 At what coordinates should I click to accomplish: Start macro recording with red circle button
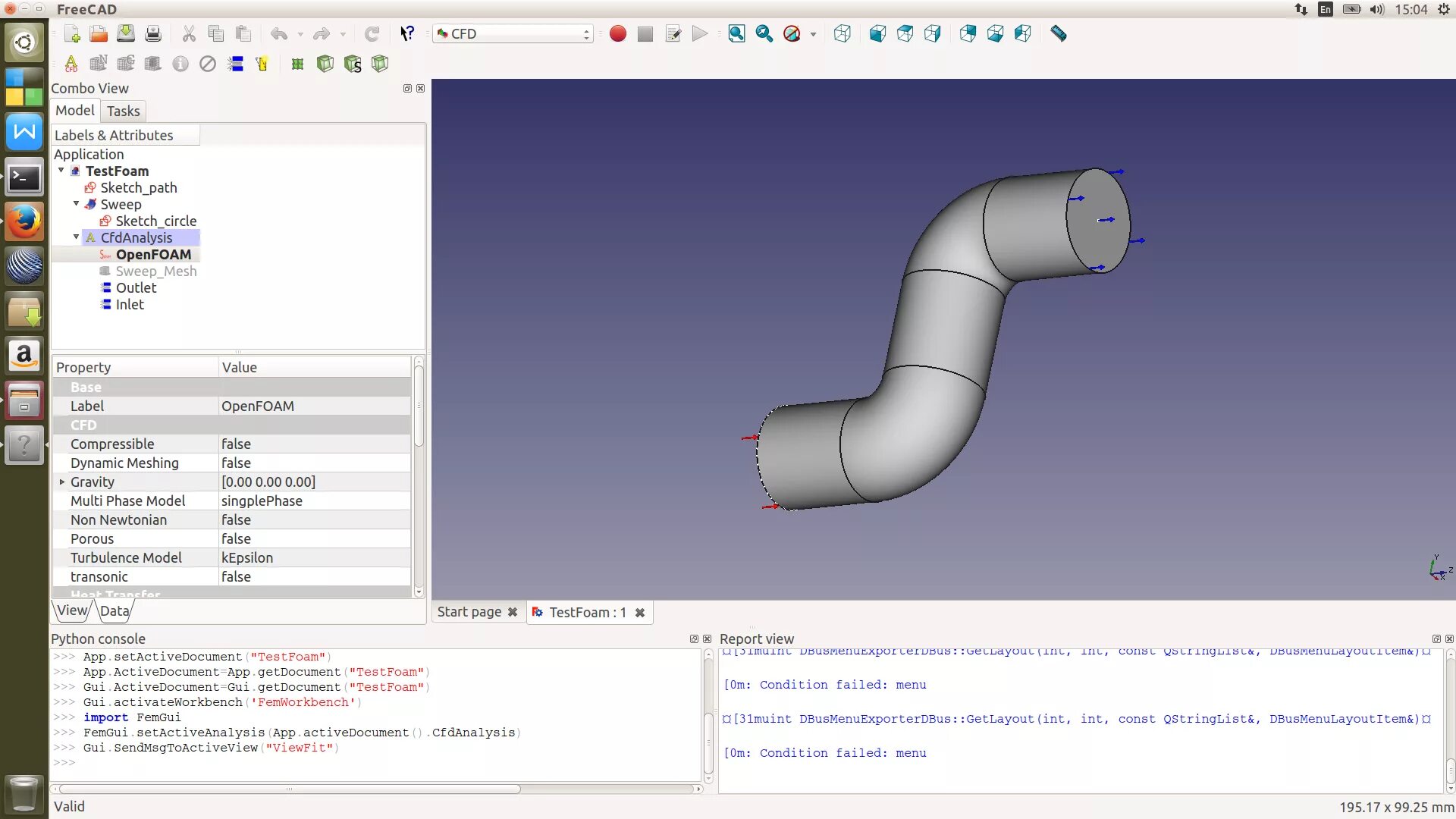(618, 34)
